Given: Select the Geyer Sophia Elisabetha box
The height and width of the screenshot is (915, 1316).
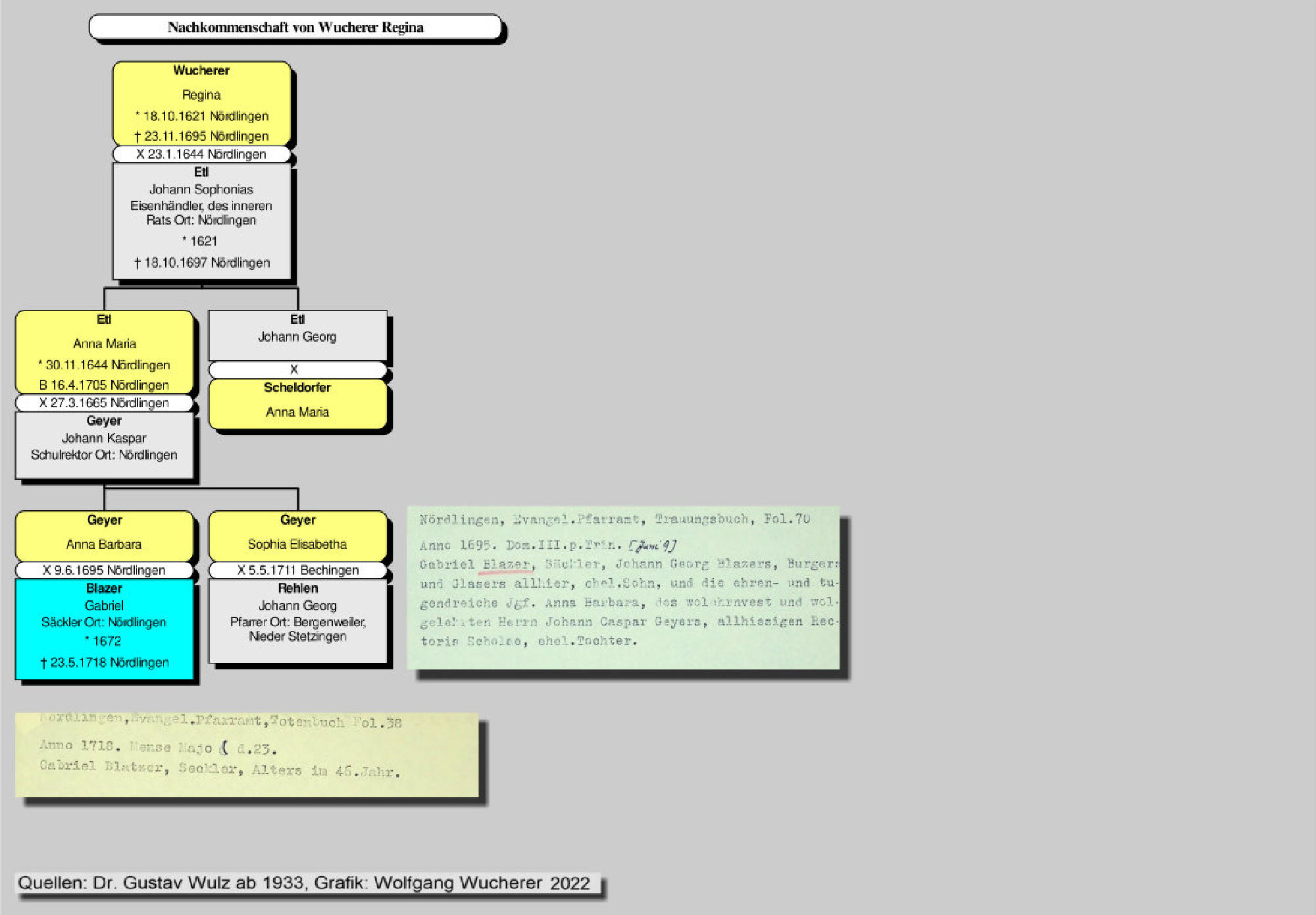Looking at the screenshot, I should coord(297,536).
